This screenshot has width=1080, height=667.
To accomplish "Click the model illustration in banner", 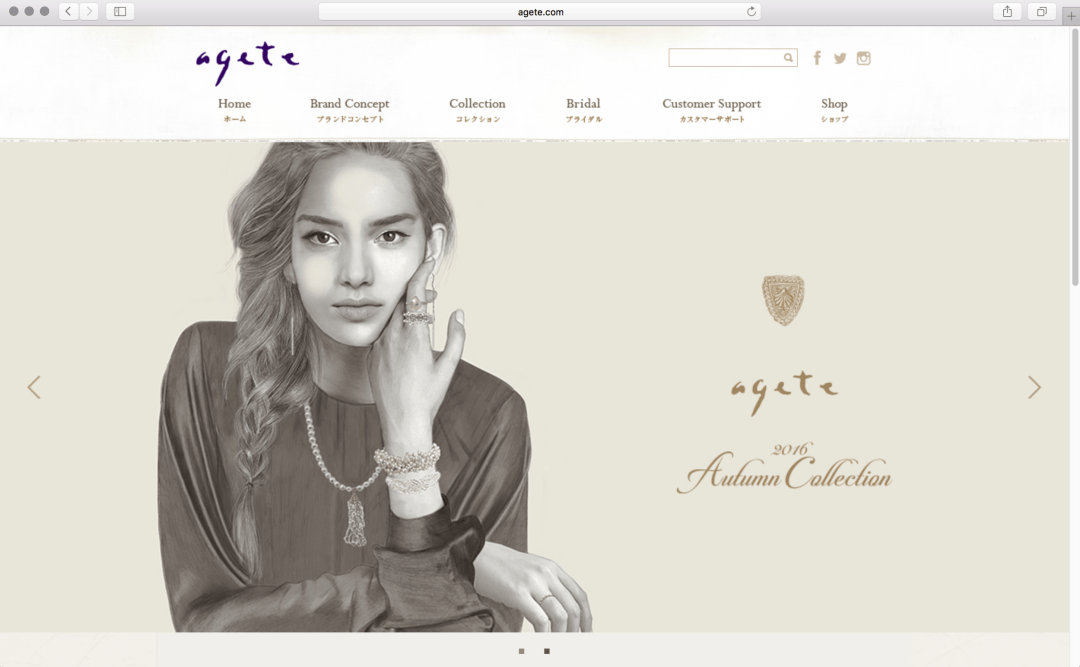I will [x=375, y=387].
